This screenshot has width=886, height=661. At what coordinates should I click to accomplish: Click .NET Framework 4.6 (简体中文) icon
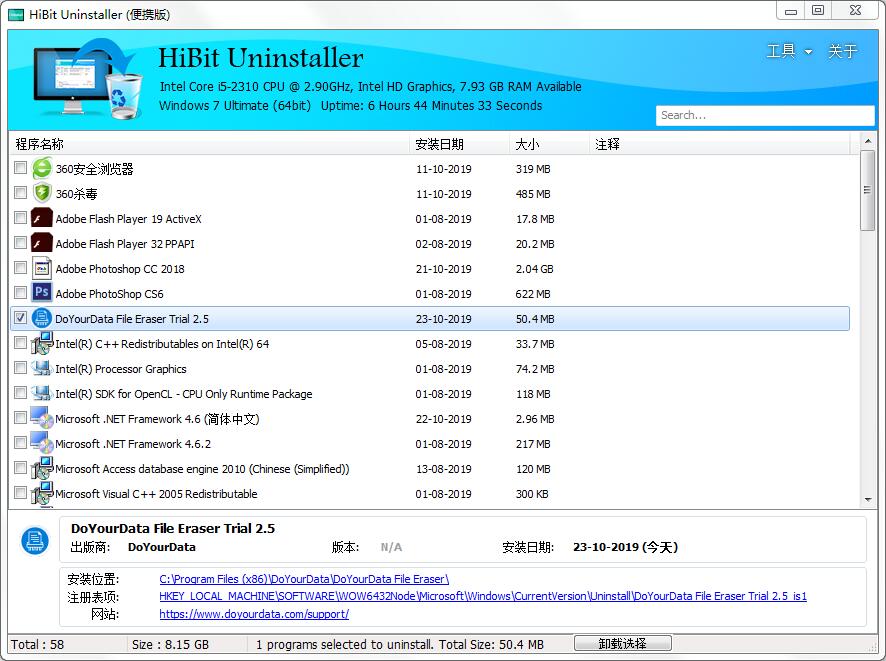42,418
